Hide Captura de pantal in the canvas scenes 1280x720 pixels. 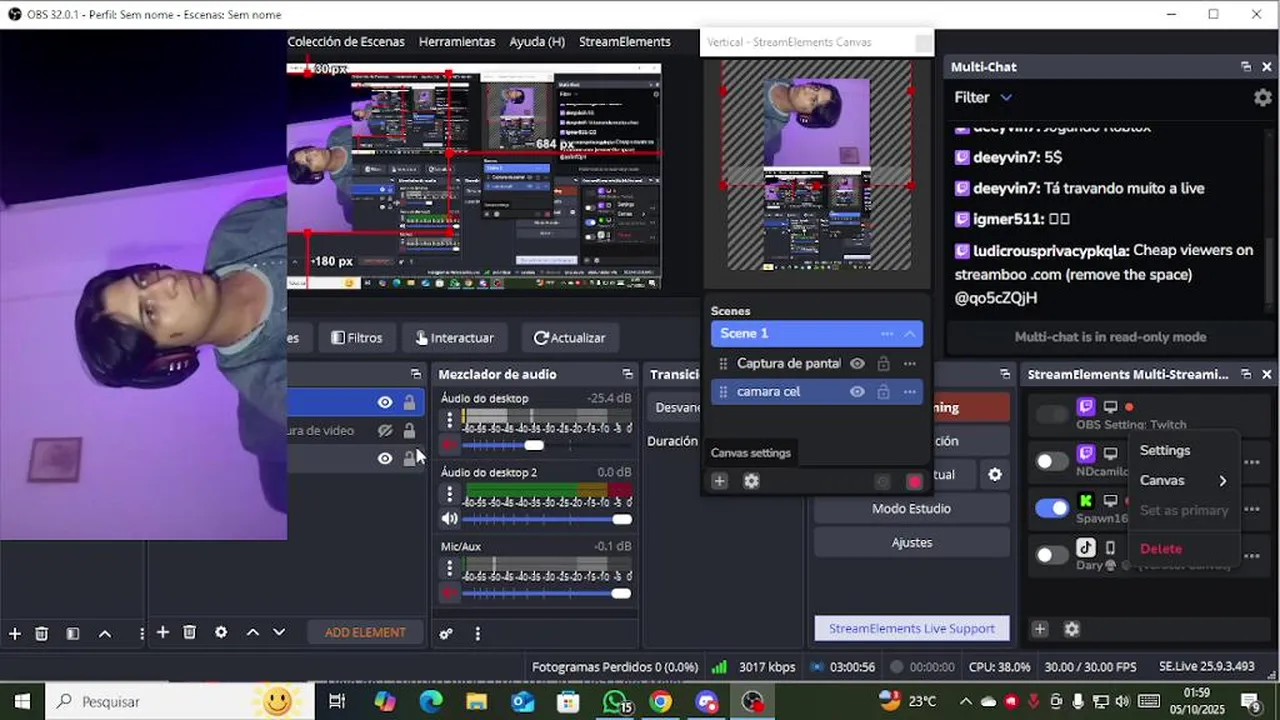pyautogui.click(x=857, y=364)
